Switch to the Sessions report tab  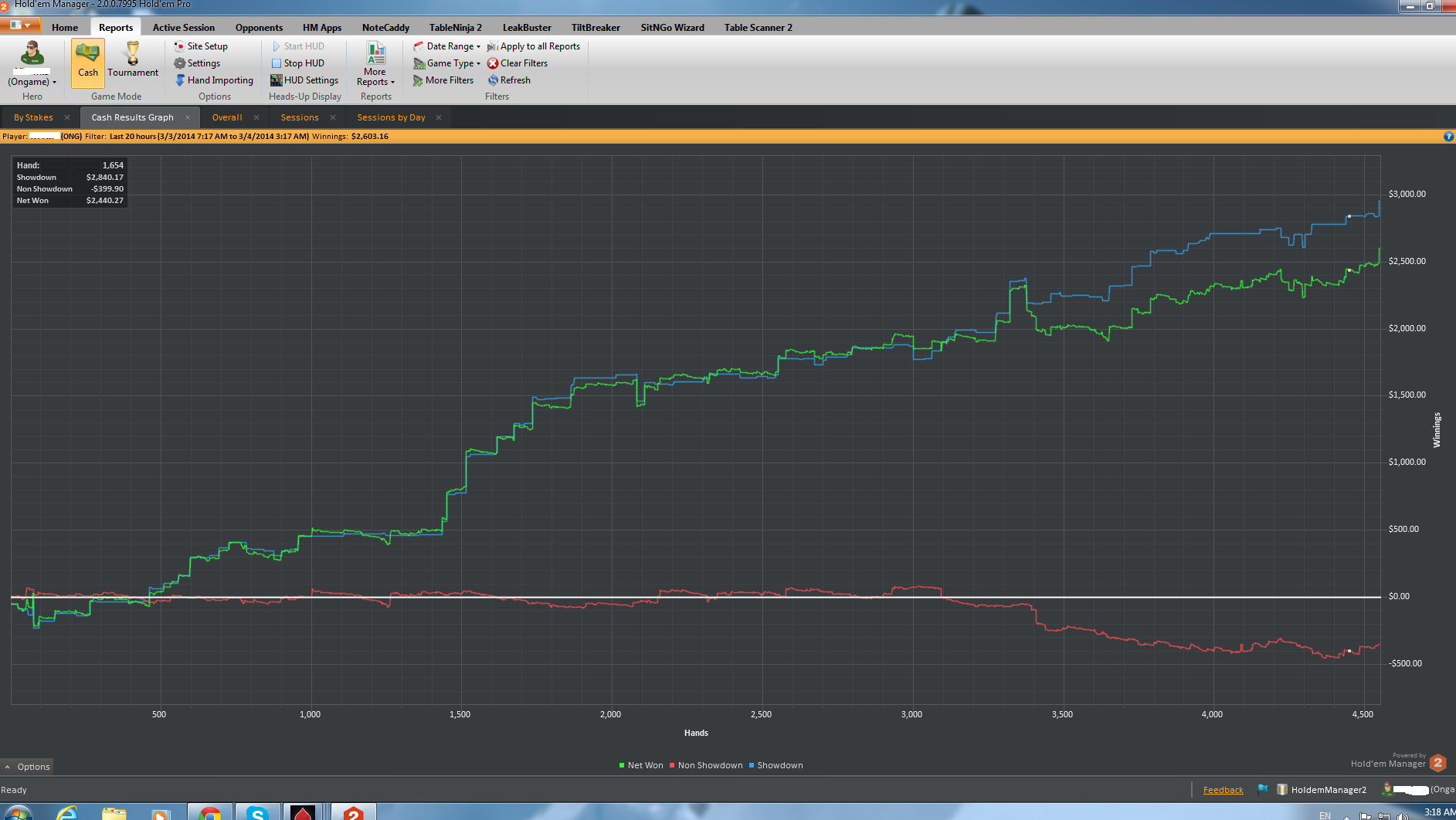coord(300,117)
